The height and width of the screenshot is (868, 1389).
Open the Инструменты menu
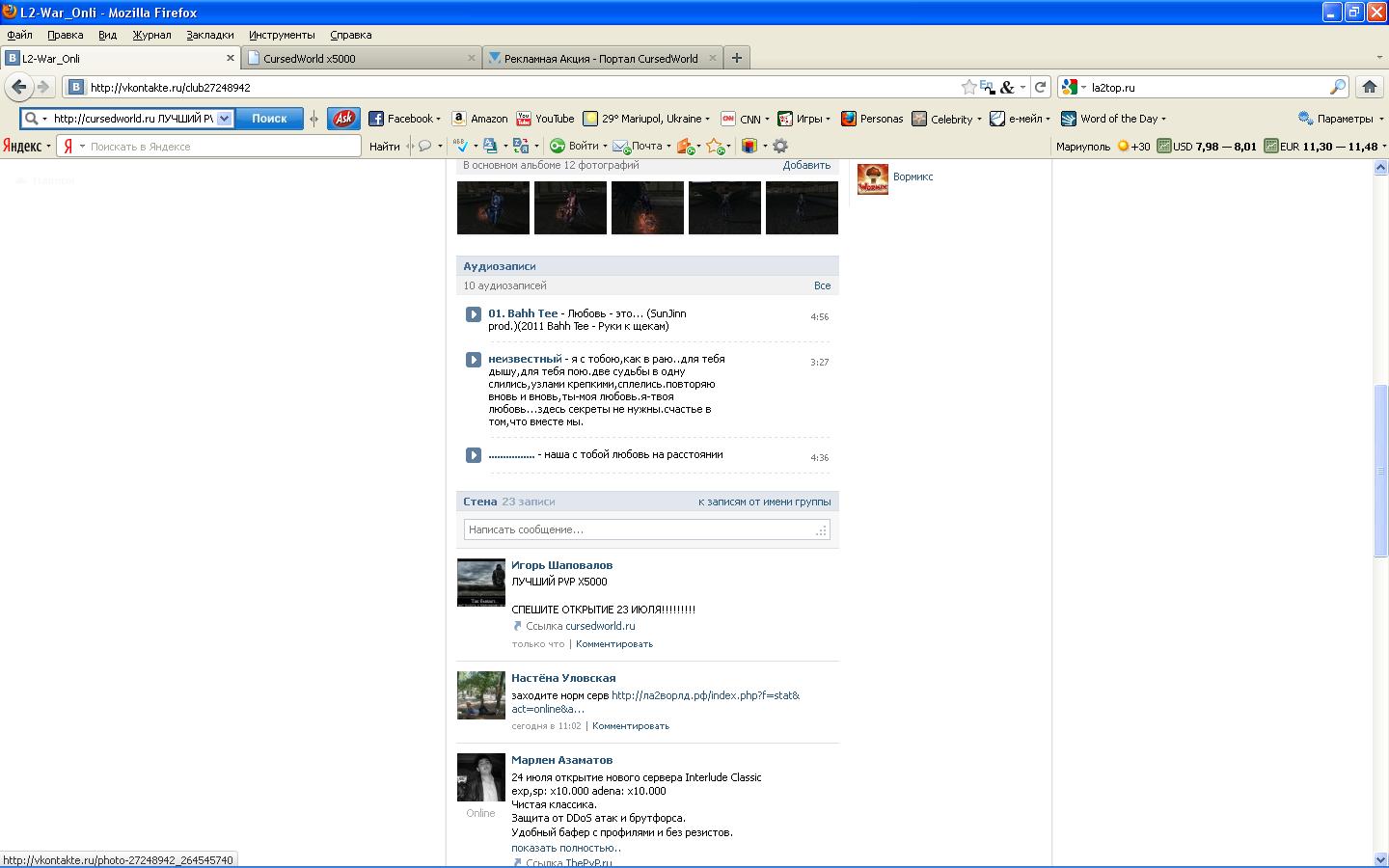tap(282, 35)
